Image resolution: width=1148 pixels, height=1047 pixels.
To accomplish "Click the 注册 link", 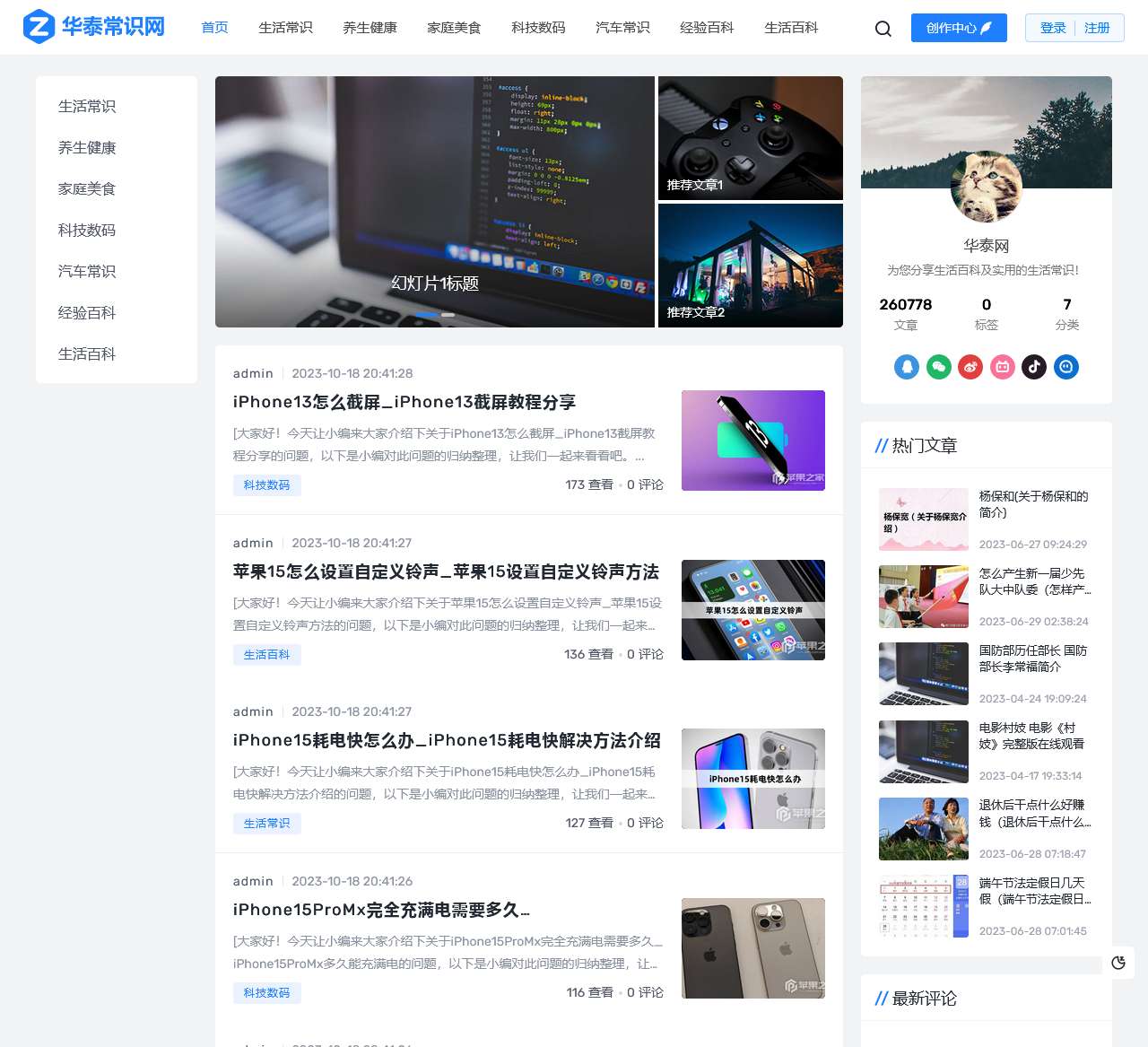I will 1097,28.
